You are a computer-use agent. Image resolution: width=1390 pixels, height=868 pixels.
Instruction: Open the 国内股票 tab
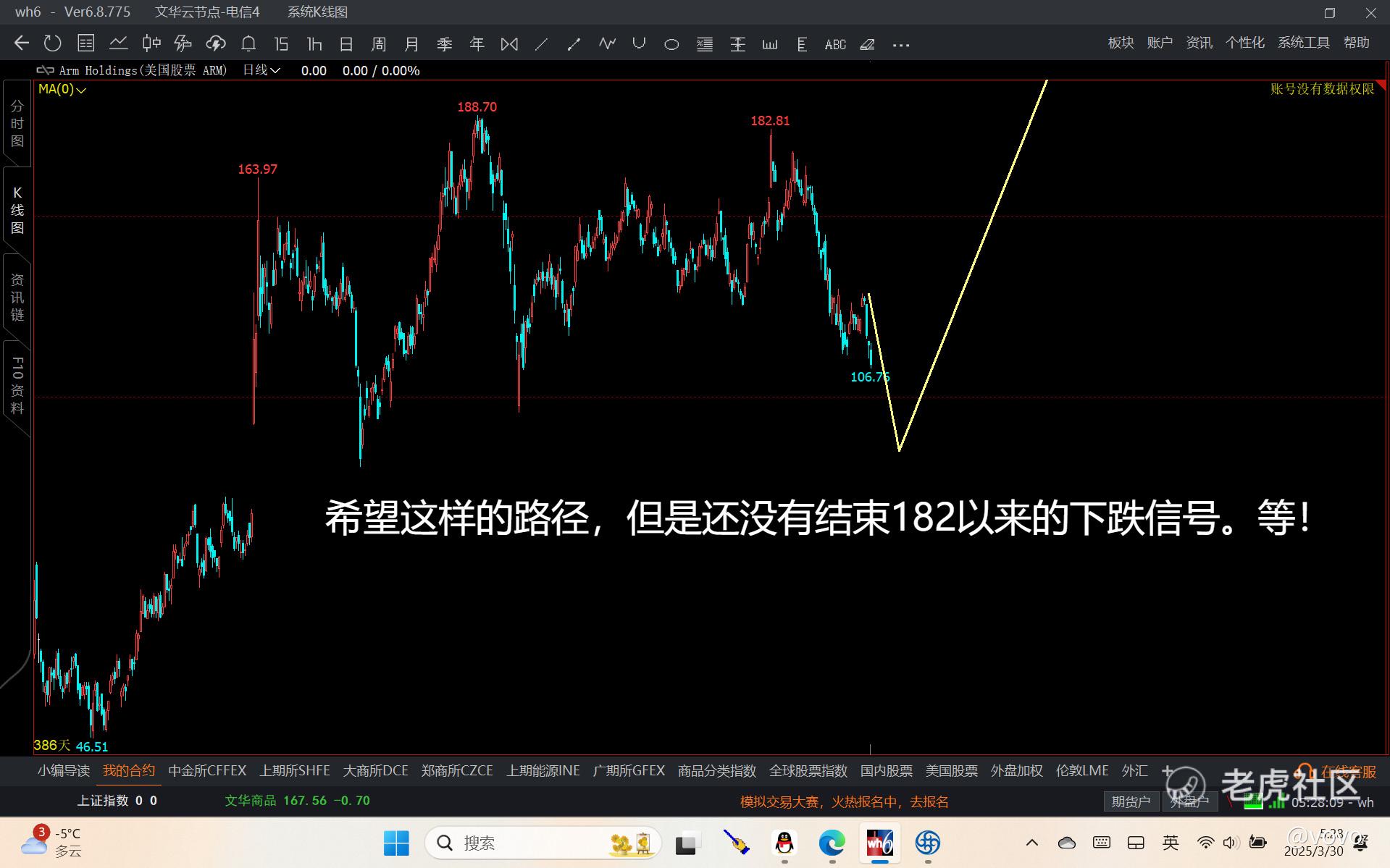pyautogui.click(x=887, y=771)
